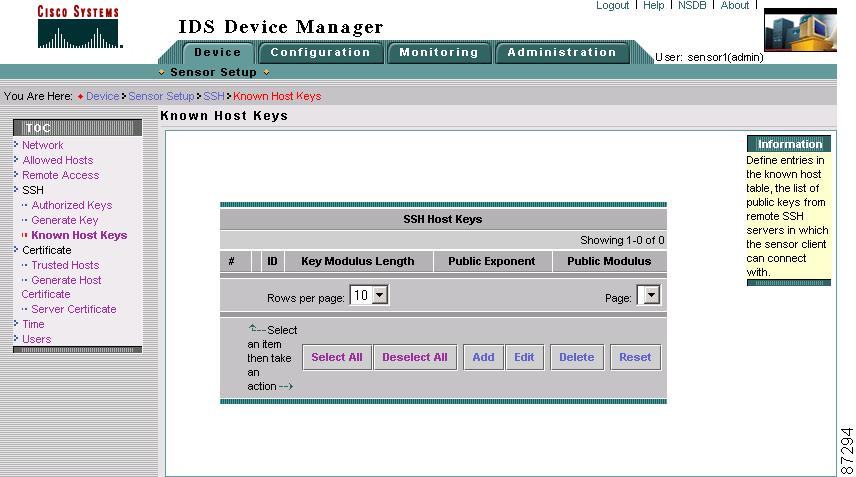Image resolution: width=856 pixels, height=477 pixels.
Task: Select Known Host Keys in the TOC
Action: pyautogui.click(x=79, y=235)
